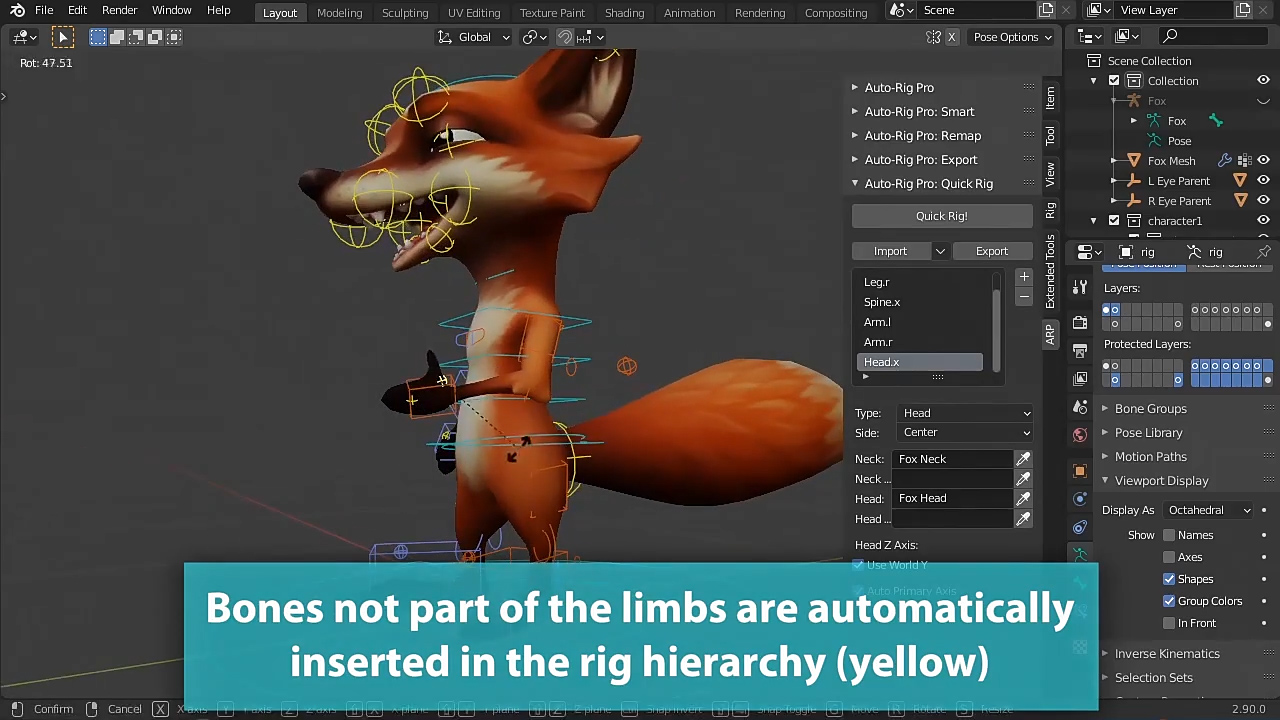Enable the In Front checkbox
The image size is (1280, 720).
click(1169, 623)
